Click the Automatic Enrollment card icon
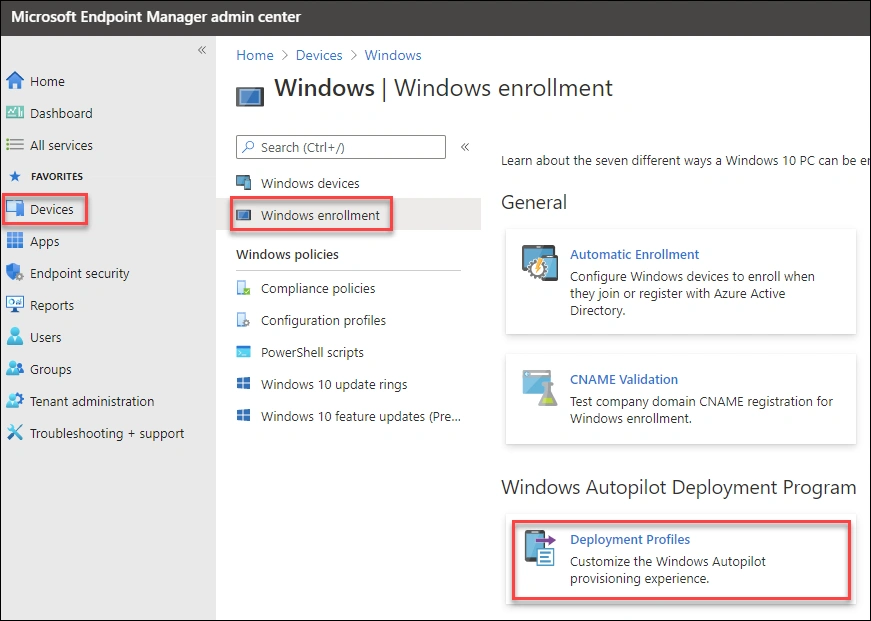The image size is (871, 621). tap(540, 263)
